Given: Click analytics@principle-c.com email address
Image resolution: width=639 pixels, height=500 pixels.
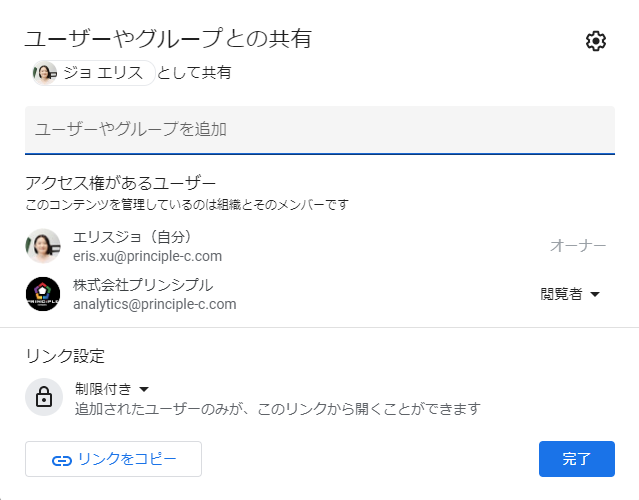Looking at the screenshot, I should [155, 304].
